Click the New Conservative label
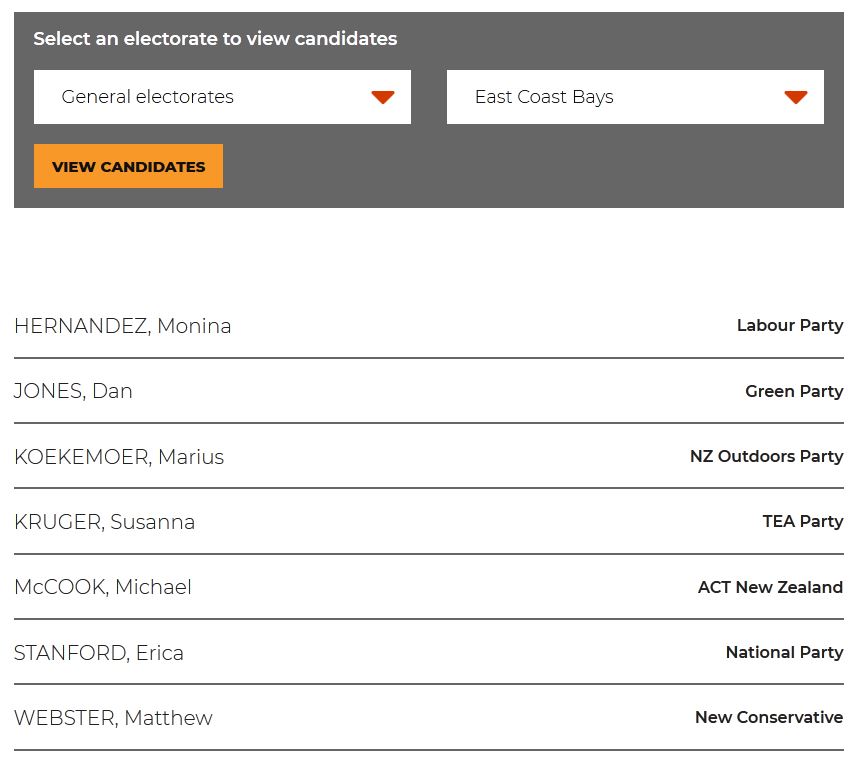This screenshot has width=860, height=771. pos(768,717)
